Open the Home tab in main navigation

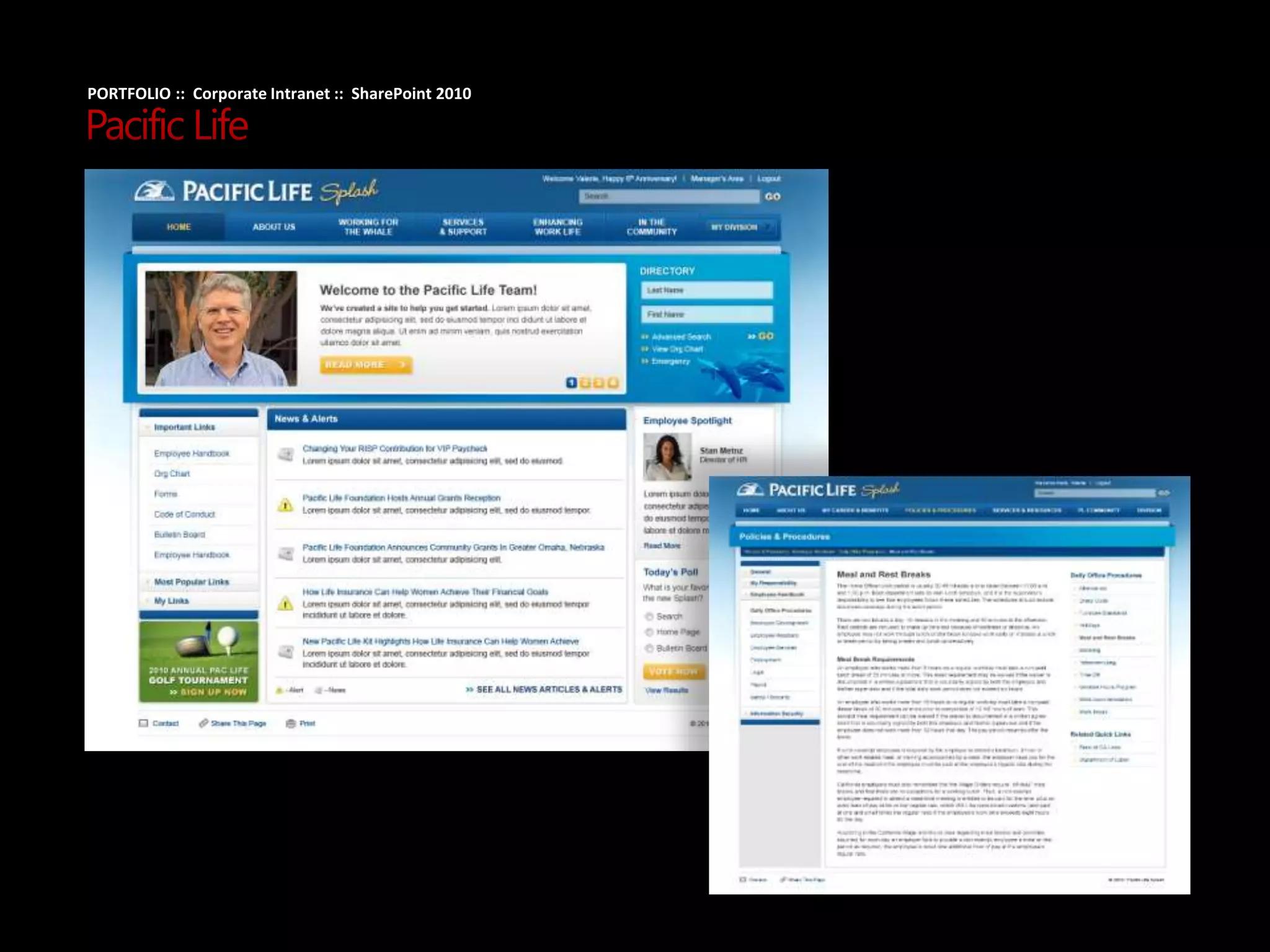(179, 227)
